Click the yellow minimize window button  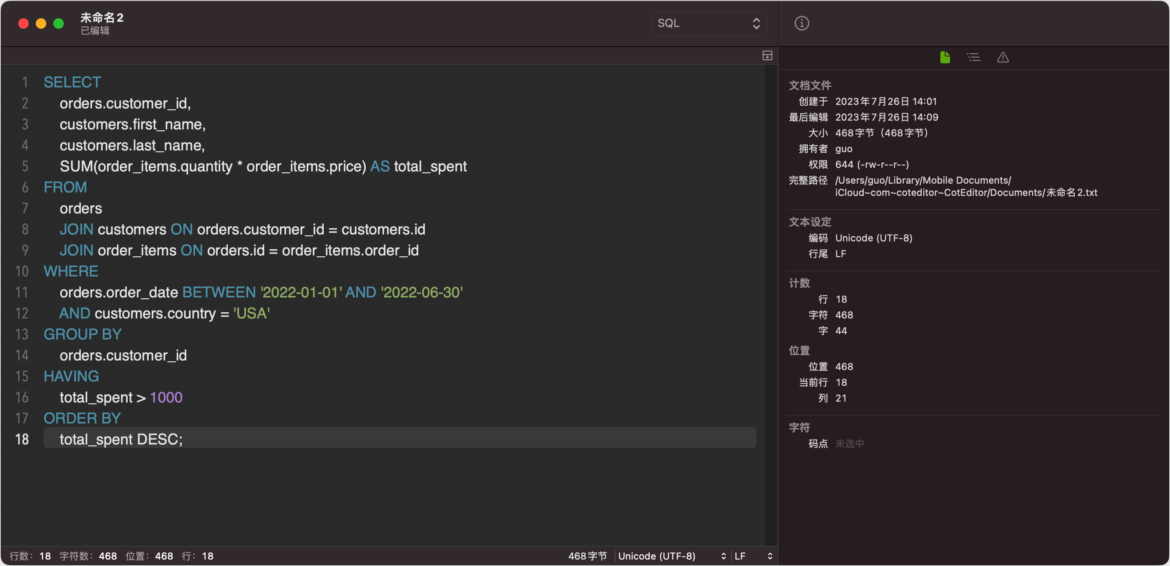pyautogui.click(x=41, y=24)
